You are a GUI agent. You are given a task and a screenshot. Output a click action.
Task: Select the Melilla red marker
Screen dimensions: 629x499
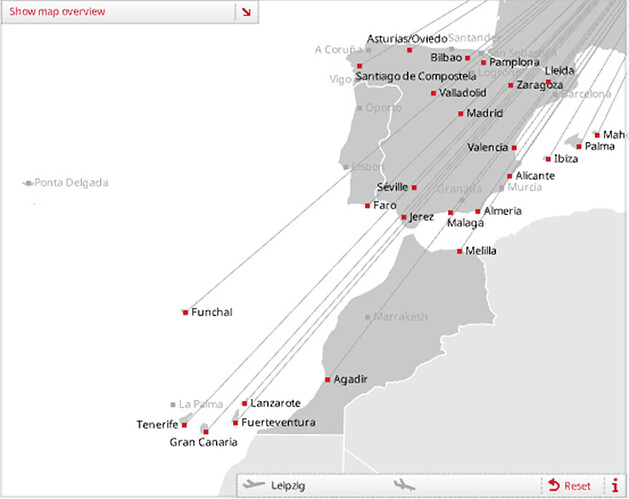[x=459, y=251]
